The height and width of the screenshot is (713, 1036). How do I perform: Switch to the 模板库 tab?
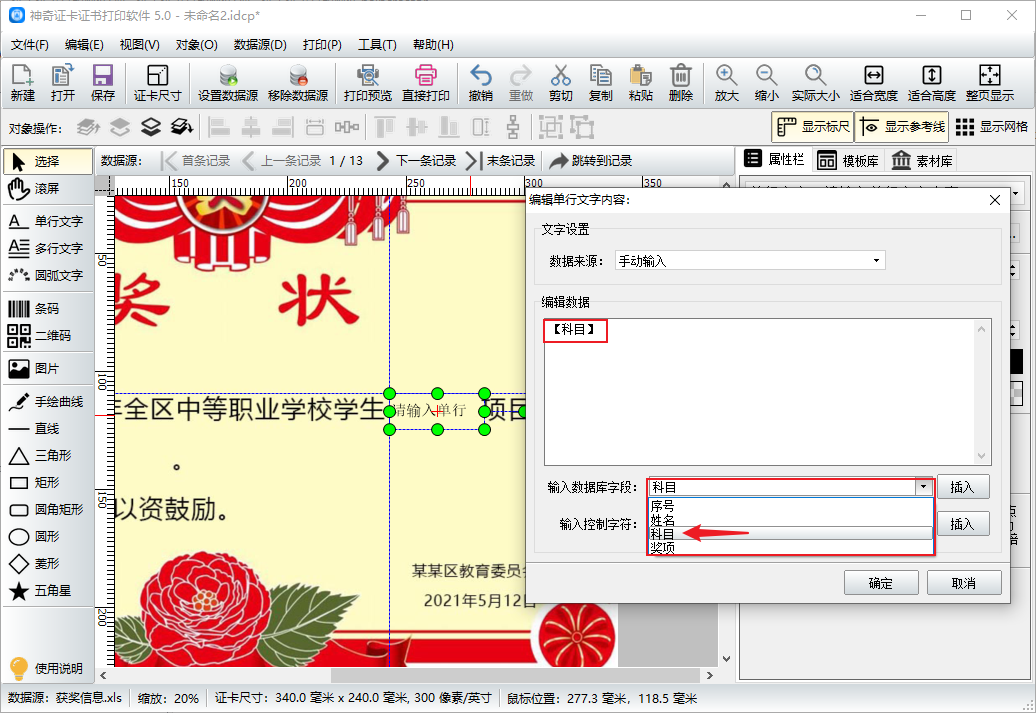point(848,161)
